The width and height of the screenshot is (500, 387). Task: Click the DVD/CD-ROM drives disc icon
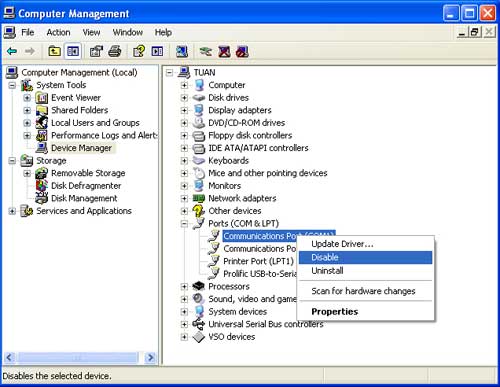[199, 123]
